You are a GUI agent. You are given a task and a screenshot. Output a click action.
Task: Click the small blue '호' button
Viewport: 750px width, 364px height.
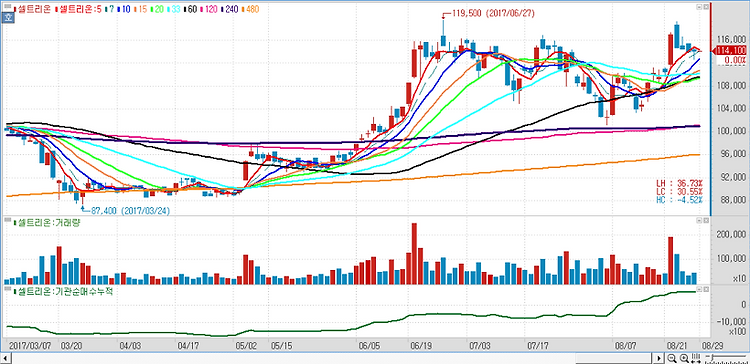point(8,17)
